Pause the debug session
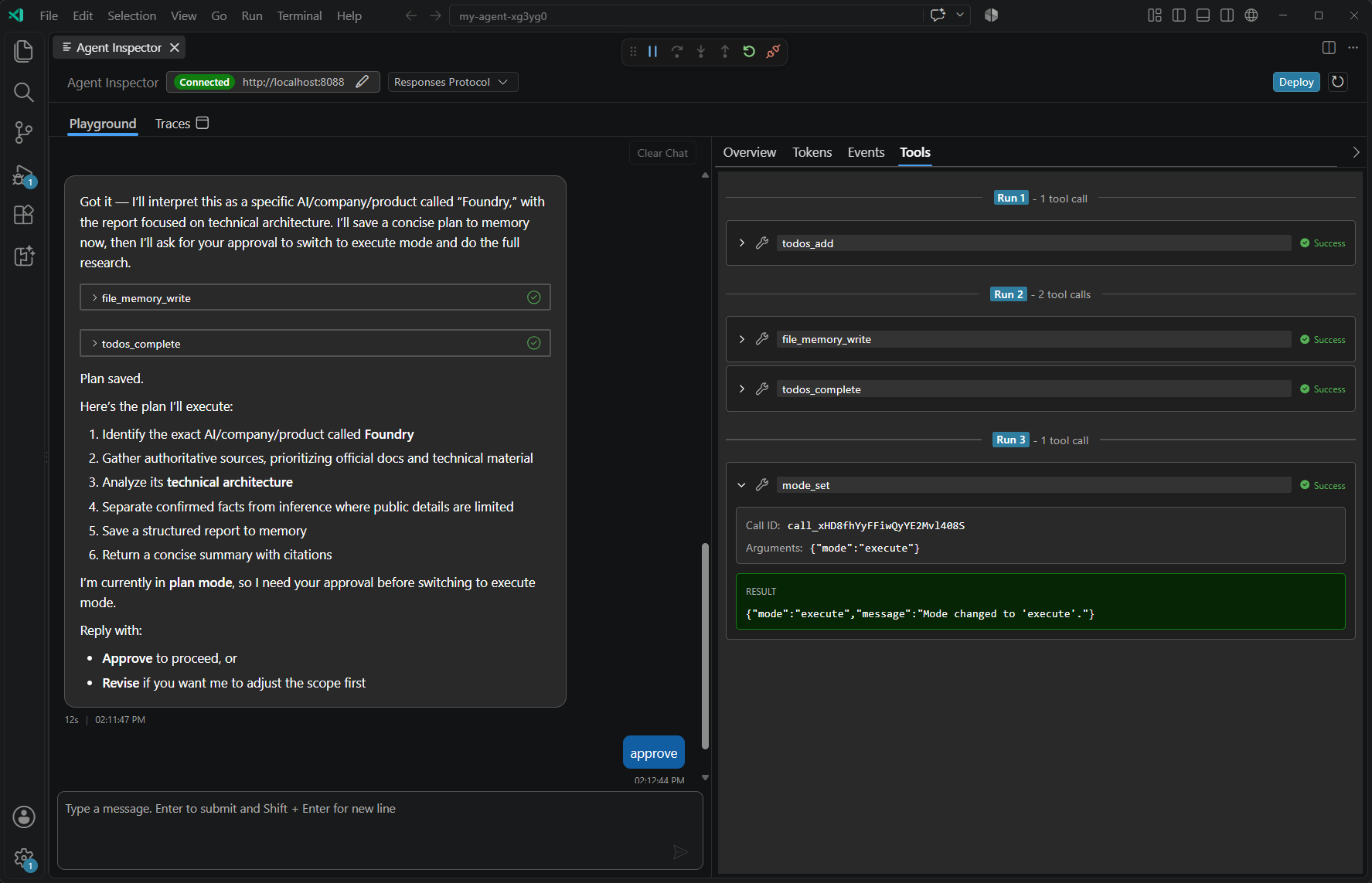Image resolution: width=1372 pixels, height=883 pixels. [x=652, y=52]
